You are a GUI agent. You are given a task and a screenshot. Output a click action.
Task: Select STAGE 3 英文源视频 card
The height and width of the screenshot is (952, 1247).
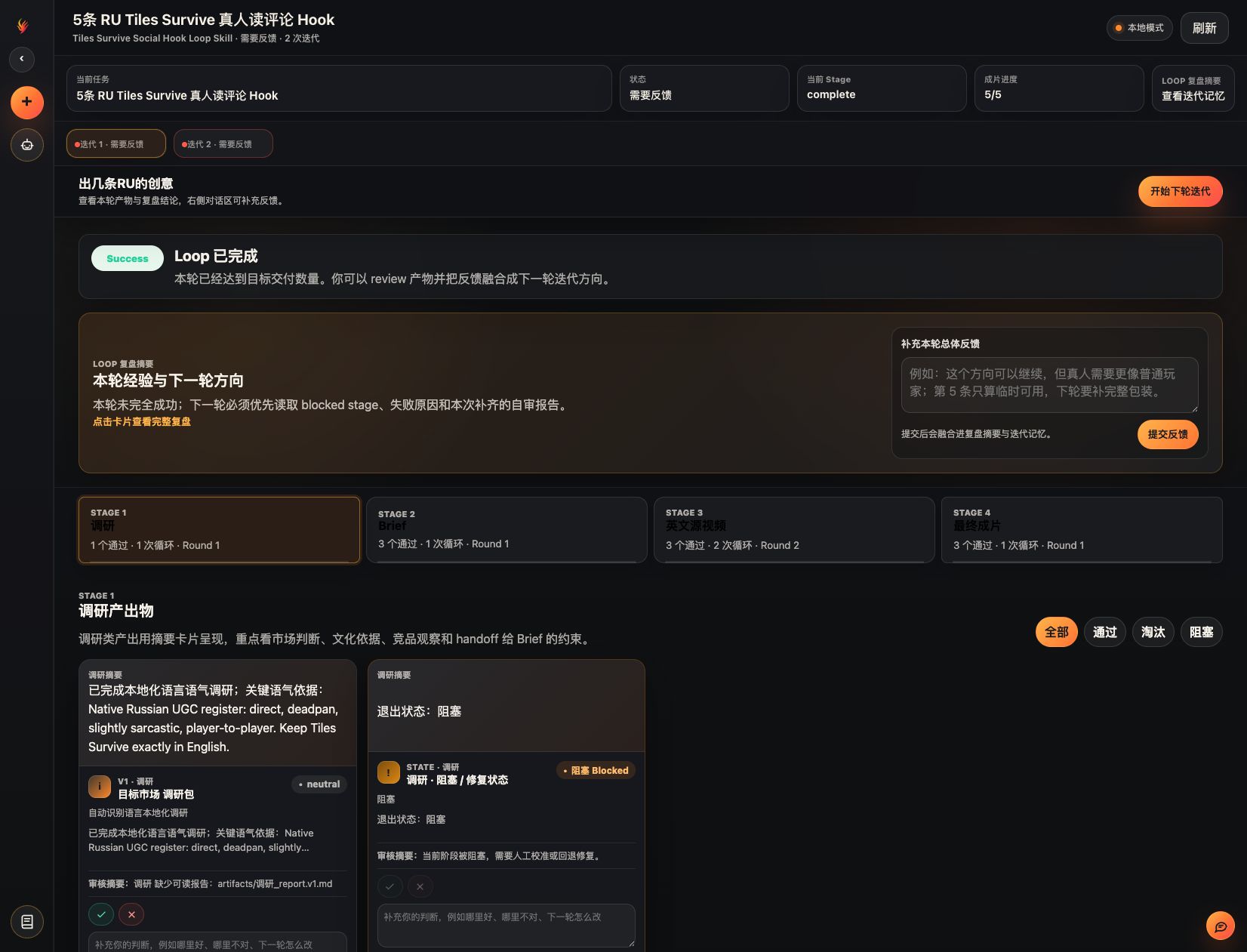(794, 530)
